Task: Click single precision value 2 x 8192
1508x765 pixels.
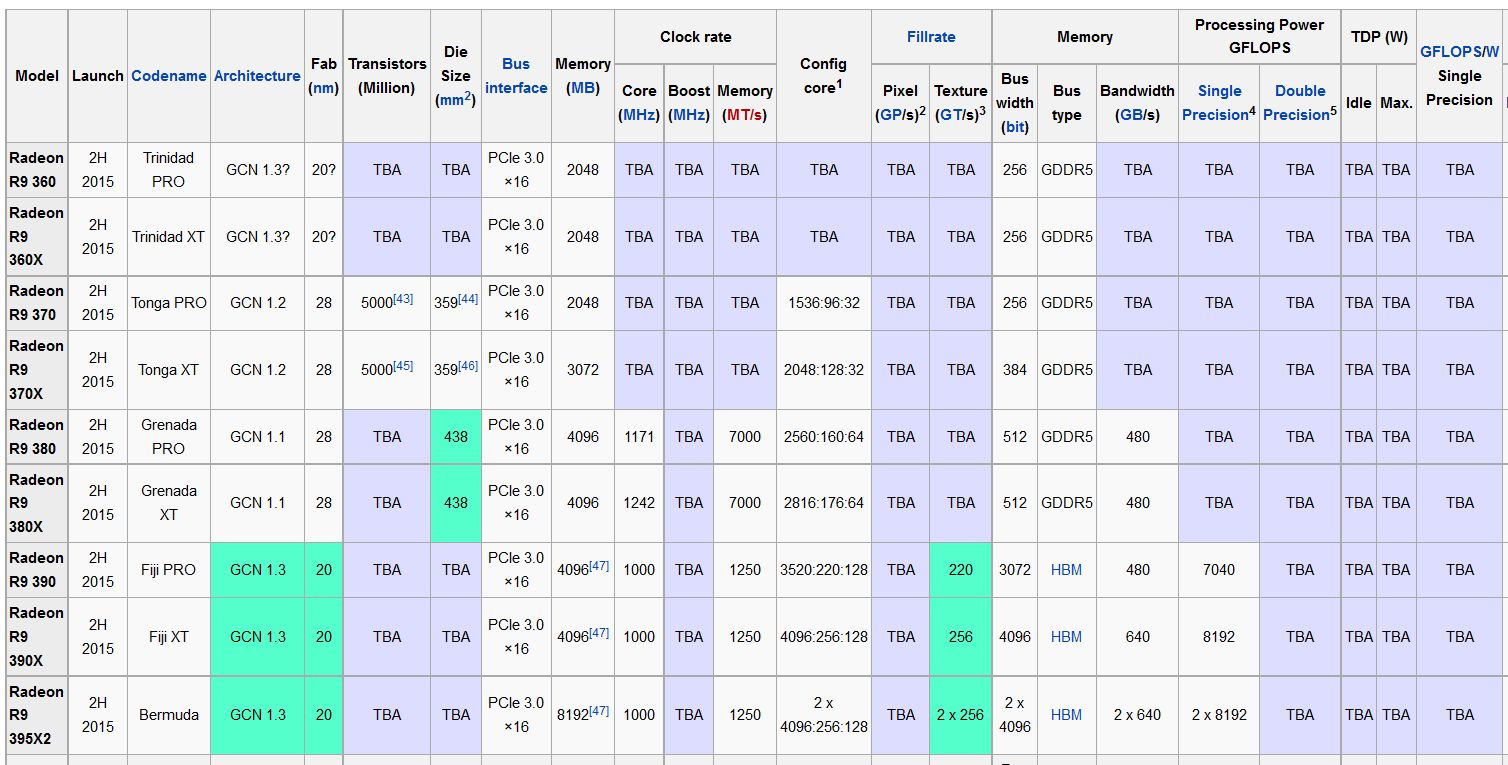Action: click(x=1219, y=715)
